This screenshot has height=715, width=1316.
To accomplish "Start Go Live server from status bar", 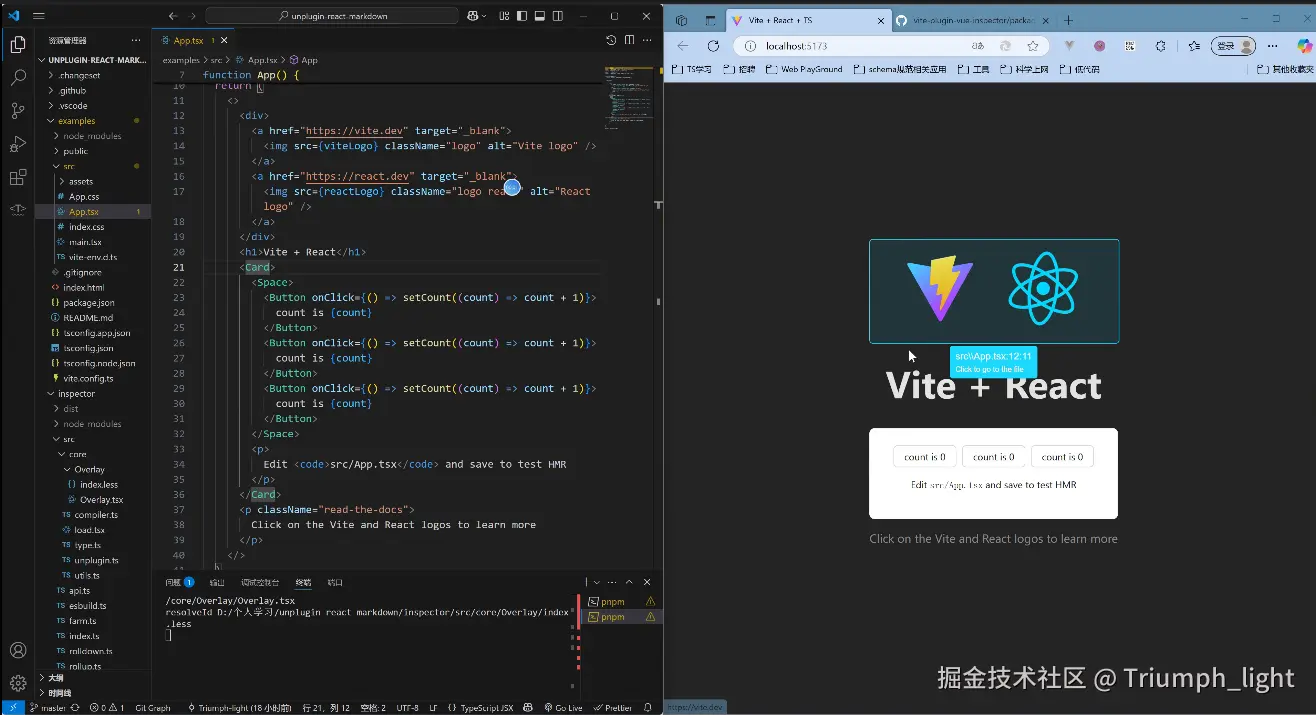I will point(563,707).
